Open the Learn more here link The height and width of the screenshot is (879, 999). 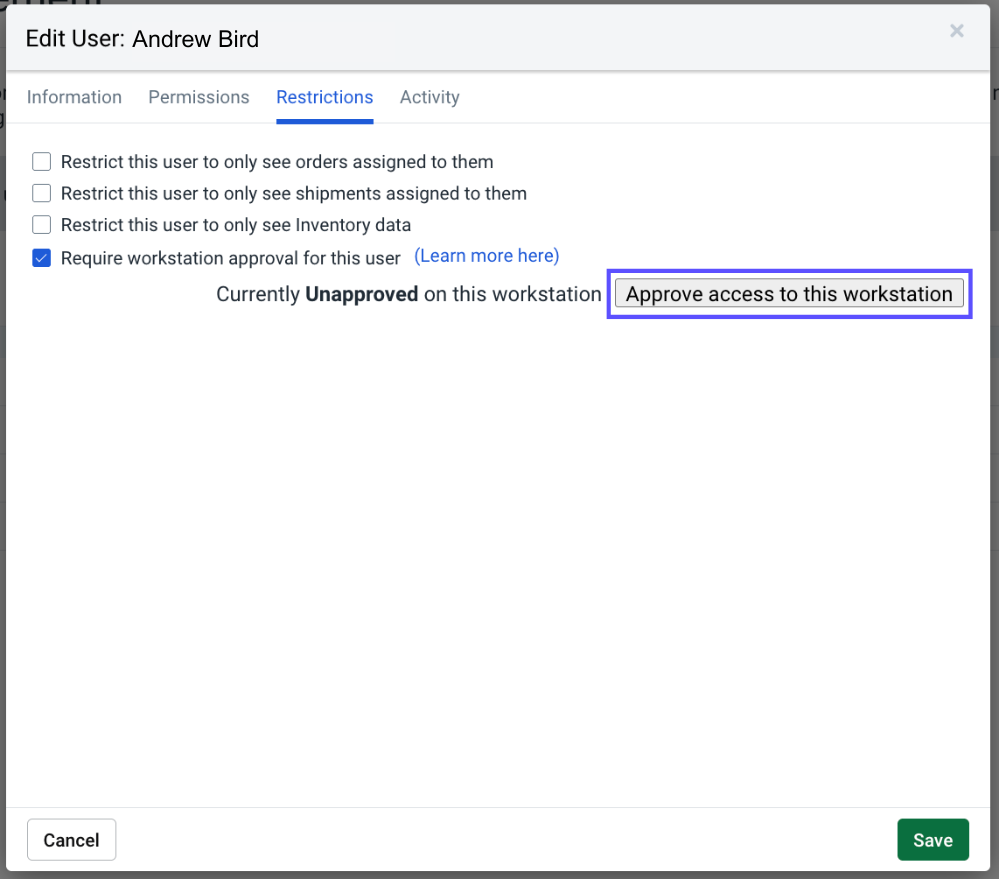[486, 255]
